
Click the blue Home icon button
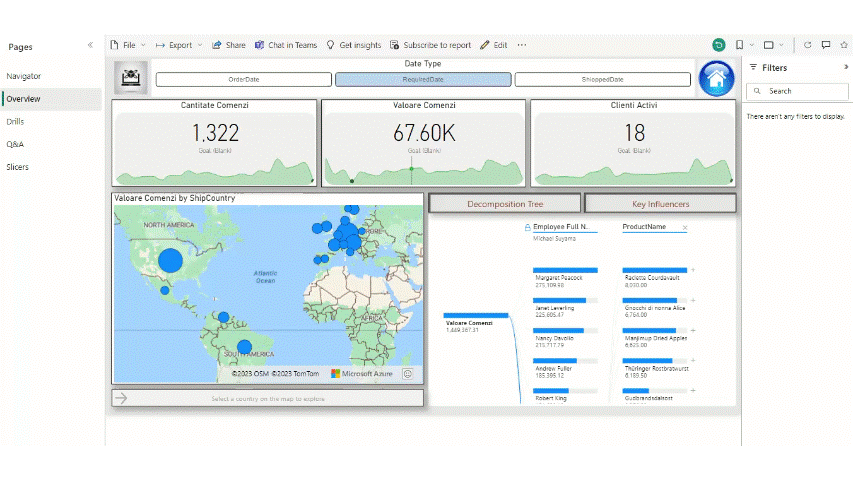click(x=716, y=78)
